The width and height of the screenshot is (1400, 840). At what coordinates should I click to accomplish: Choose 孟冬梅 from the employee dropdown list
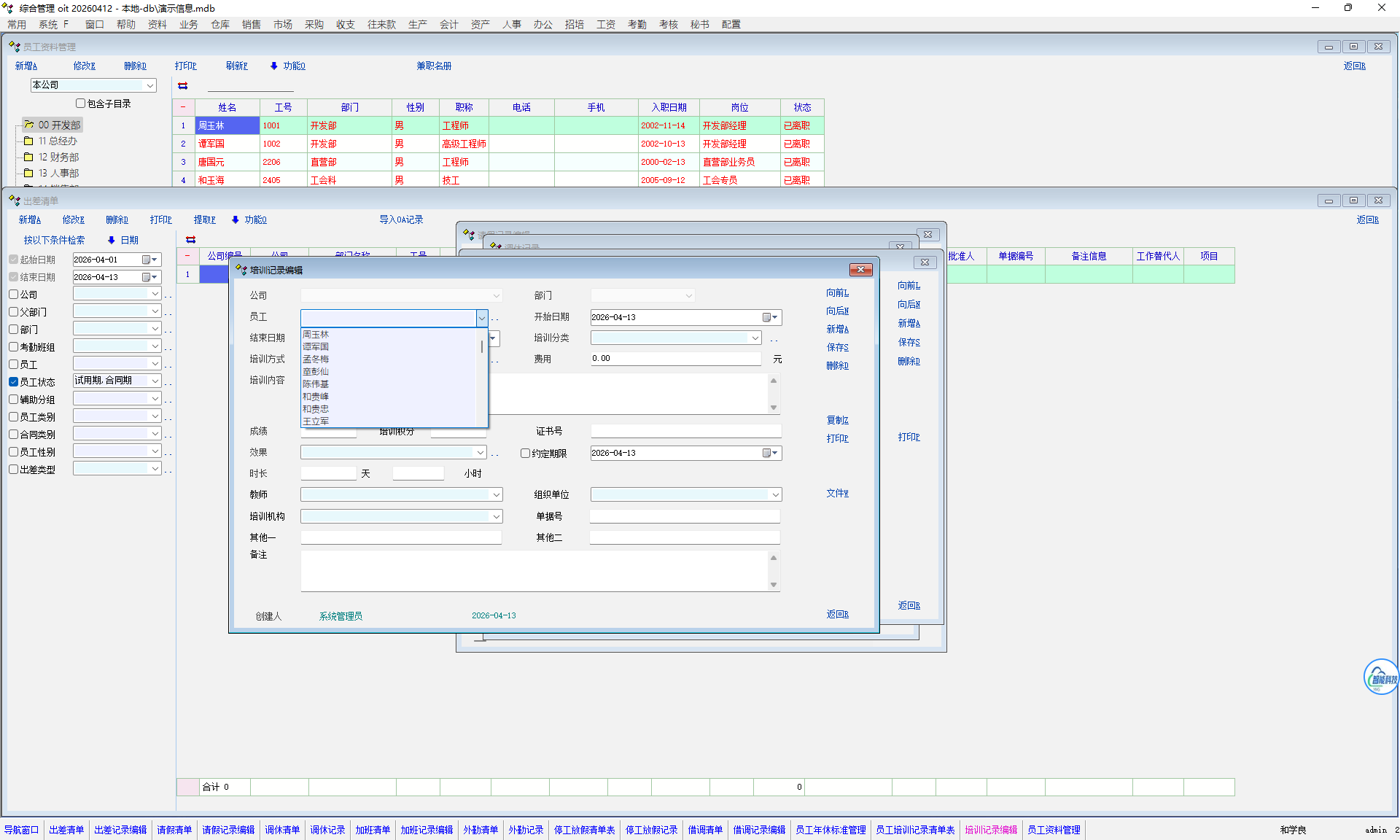316,359
